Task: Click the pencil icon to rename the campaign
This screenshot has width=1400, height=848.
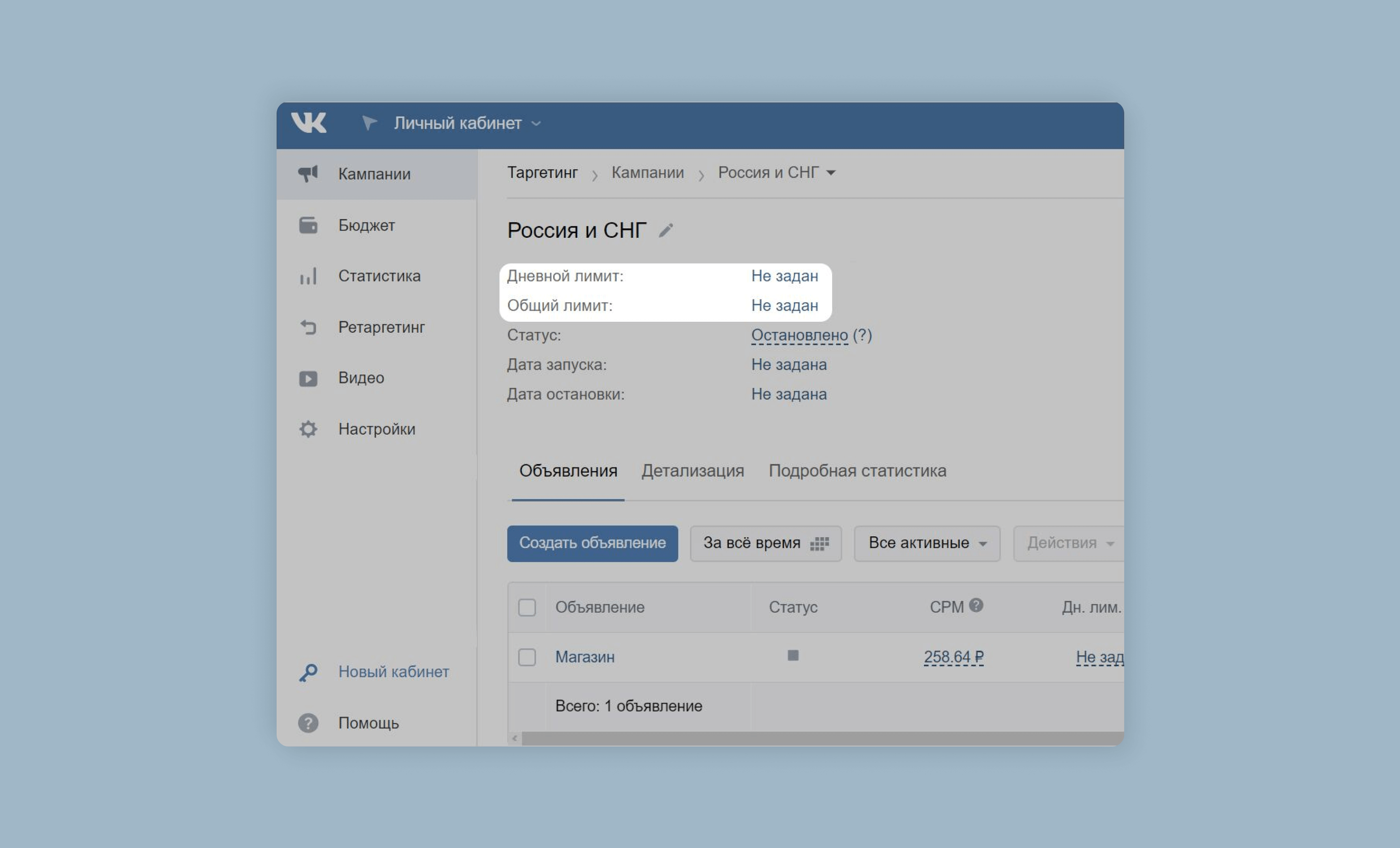Action: coord(666,230)
